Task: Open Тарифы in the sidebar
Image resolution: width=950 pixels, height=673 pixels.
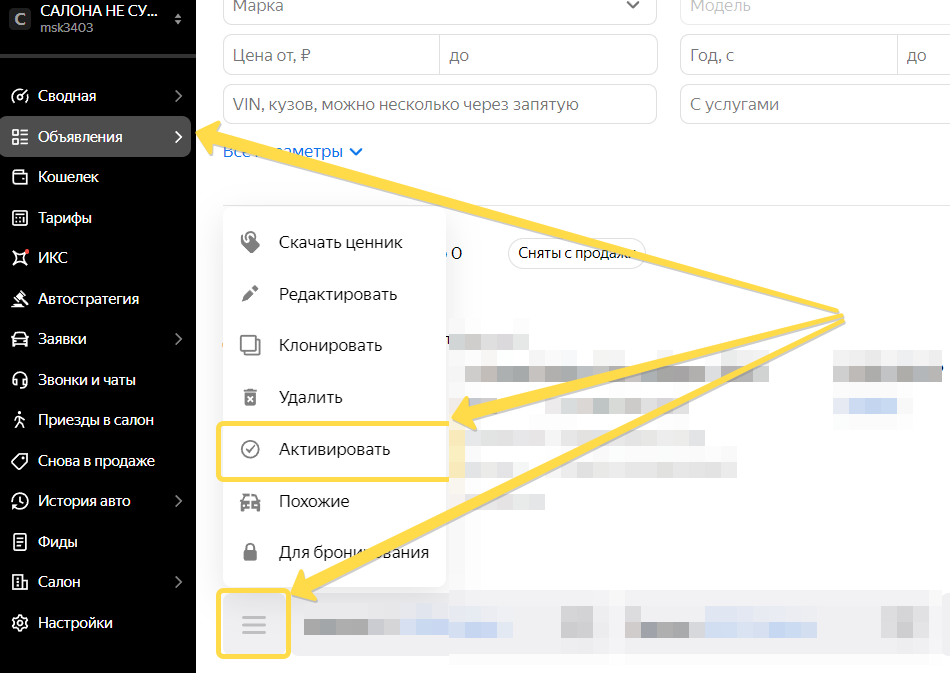Action: pos(65,218)
